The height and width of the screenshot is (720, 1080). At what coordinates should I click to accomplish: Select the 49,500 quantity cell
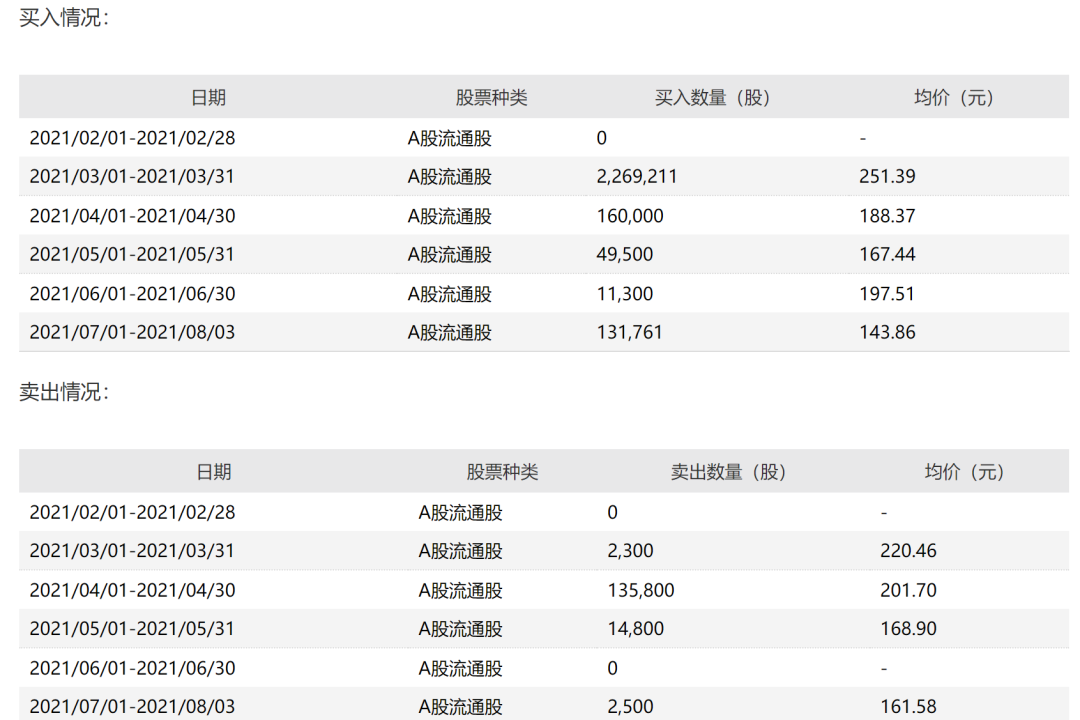coord(625,255)
